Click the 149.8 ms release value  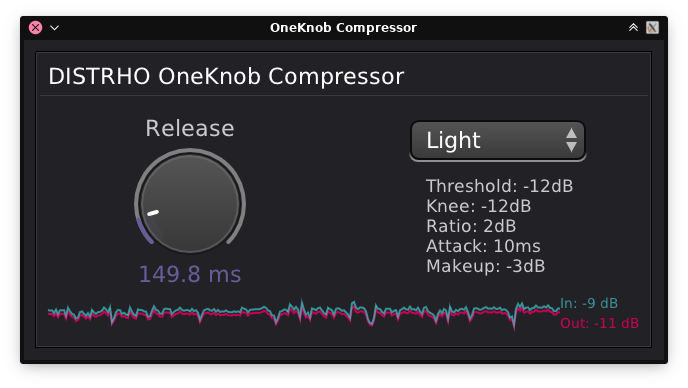point(190,274)
